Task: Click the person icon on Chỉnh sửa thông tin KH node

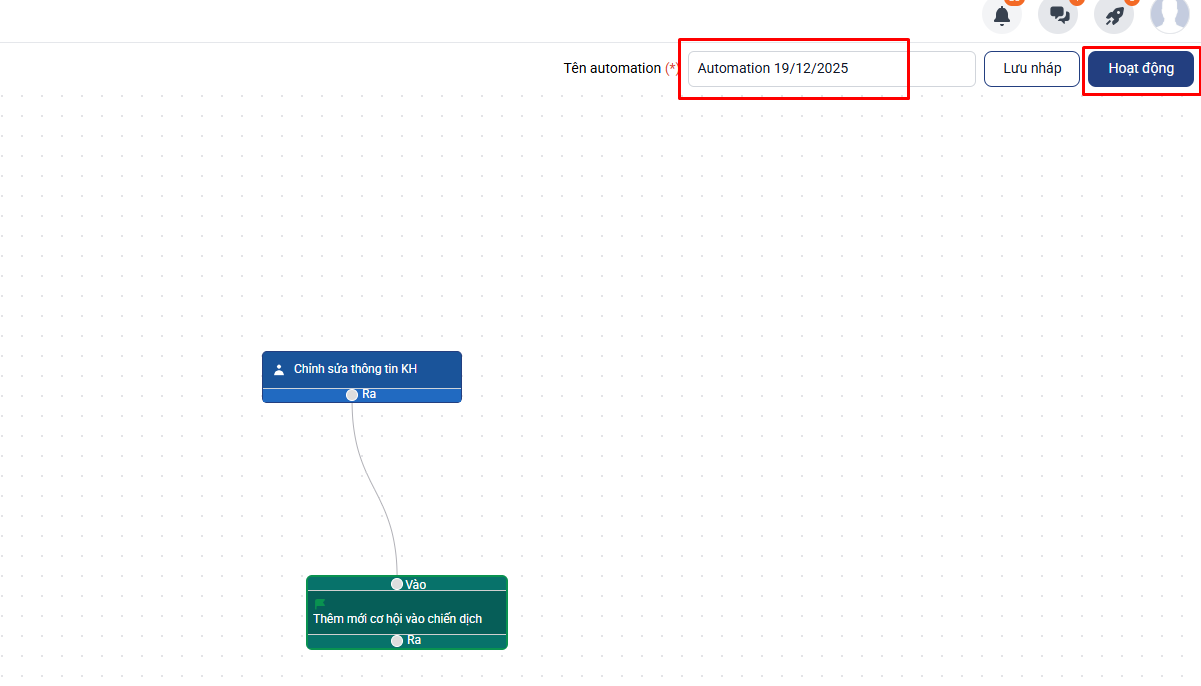Action: 279,369
